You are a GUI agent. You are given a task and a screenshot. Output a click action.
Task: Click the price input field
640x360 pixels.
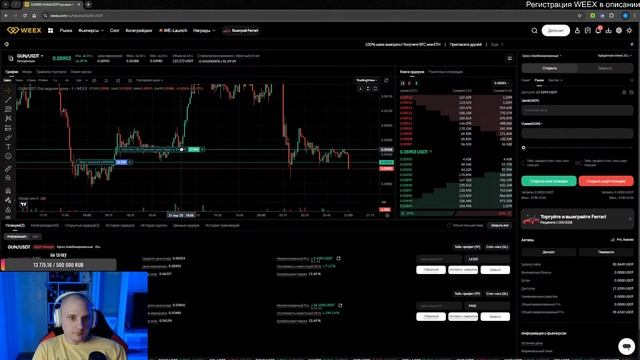(577, 110)
